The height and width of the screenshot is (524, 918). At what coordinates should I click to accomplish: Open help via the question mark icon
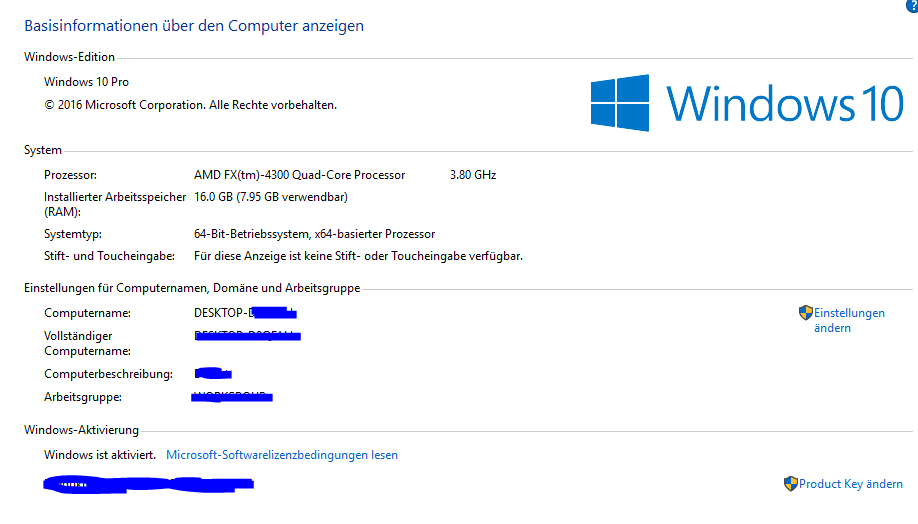tap(912, 5)
